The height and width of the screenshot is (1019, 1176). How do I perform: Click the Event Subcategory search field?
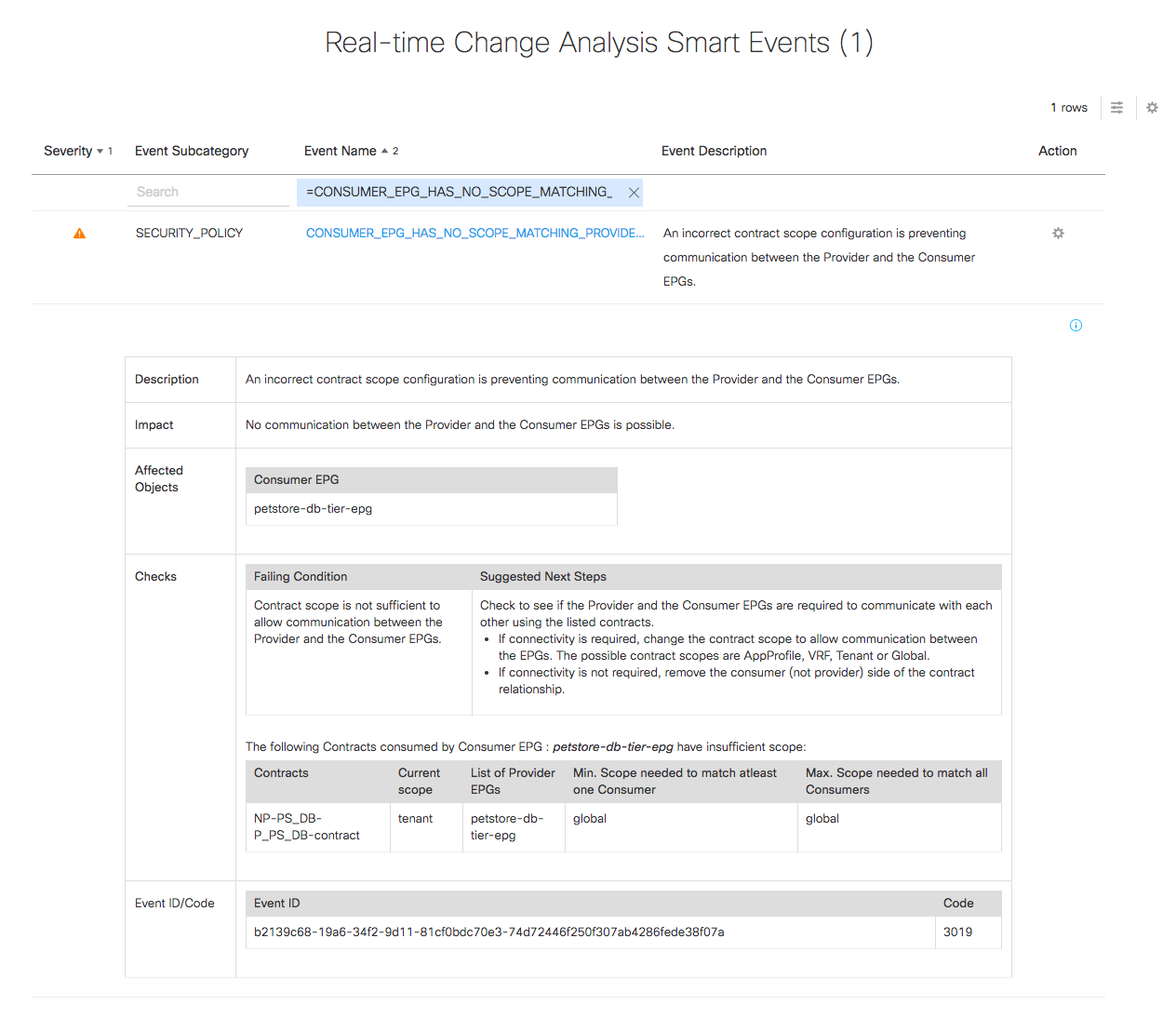(207, 193)
